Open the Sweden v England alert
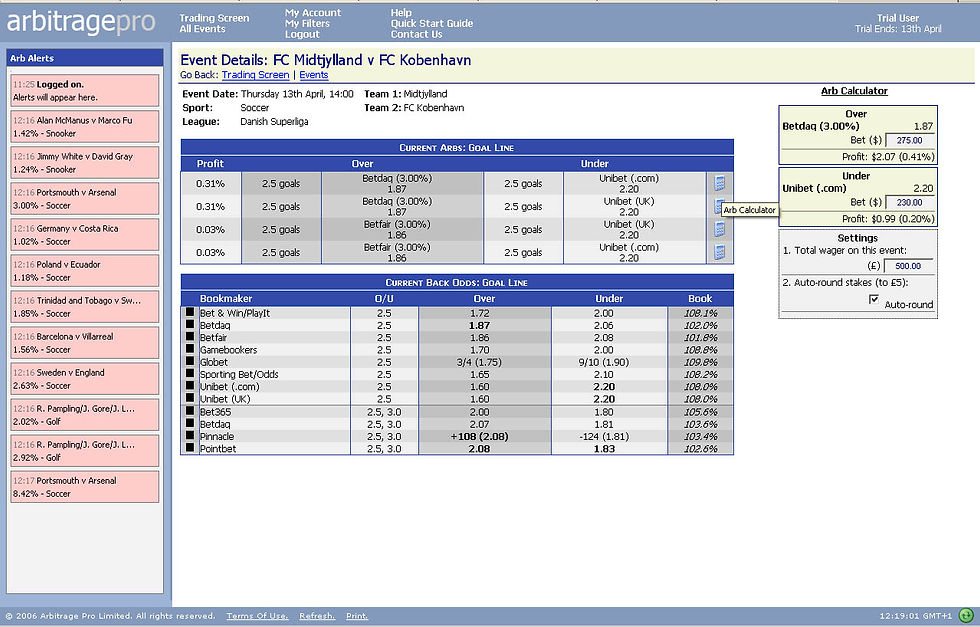The height and width of the screenshot is (627, 980). [84, 379]
